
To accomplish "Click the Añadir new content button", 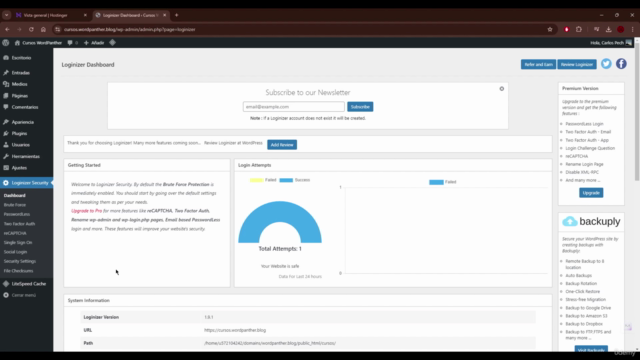I will pyautogui.click(x=94, y=42).
